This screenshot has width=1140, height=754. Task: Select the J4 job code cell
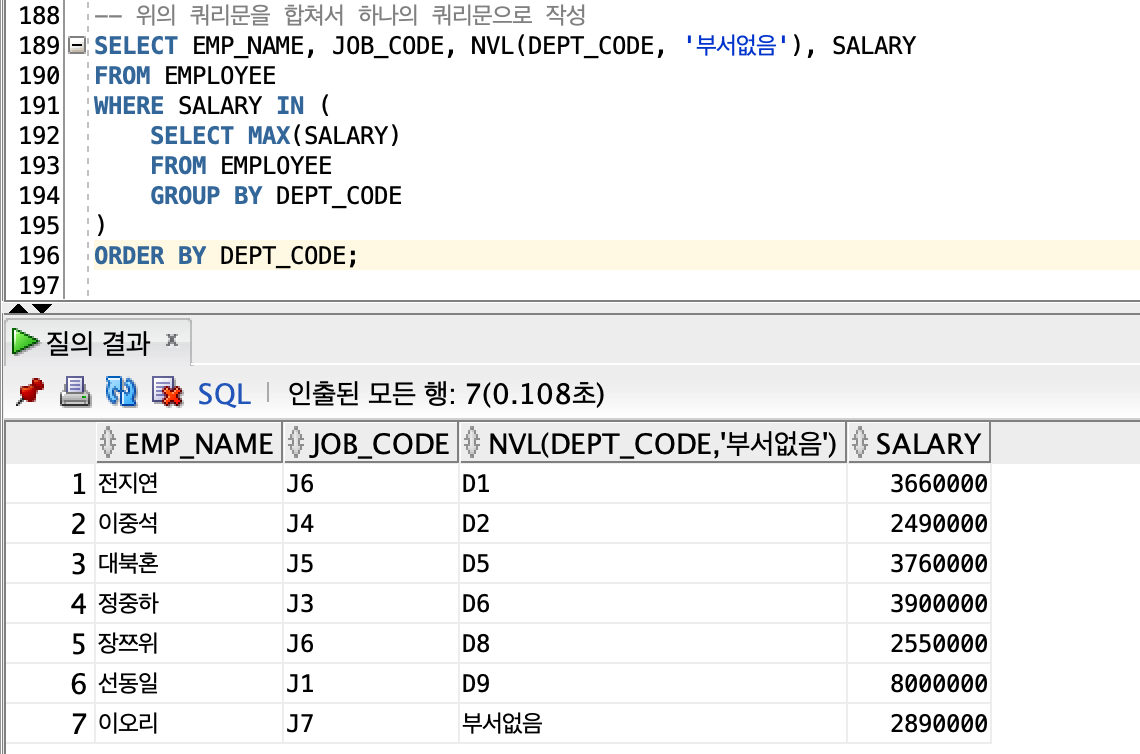point(371,523)
